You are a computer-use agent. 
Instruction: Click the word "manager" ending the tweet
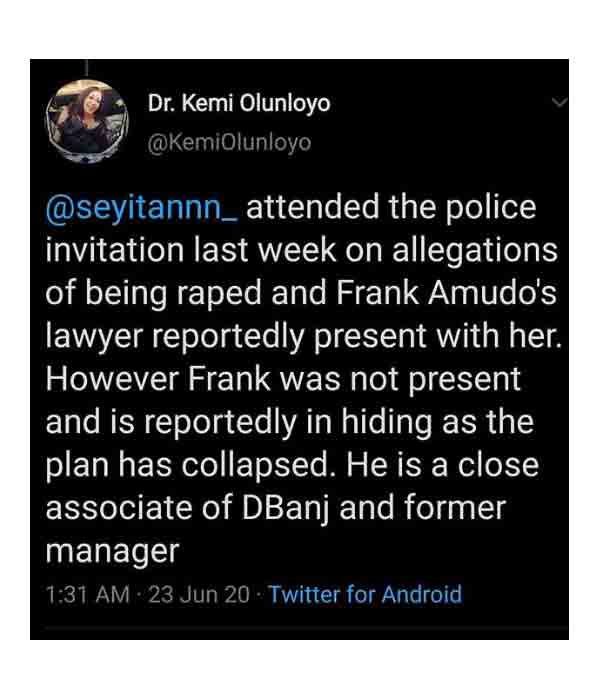(x=112, y=552)
